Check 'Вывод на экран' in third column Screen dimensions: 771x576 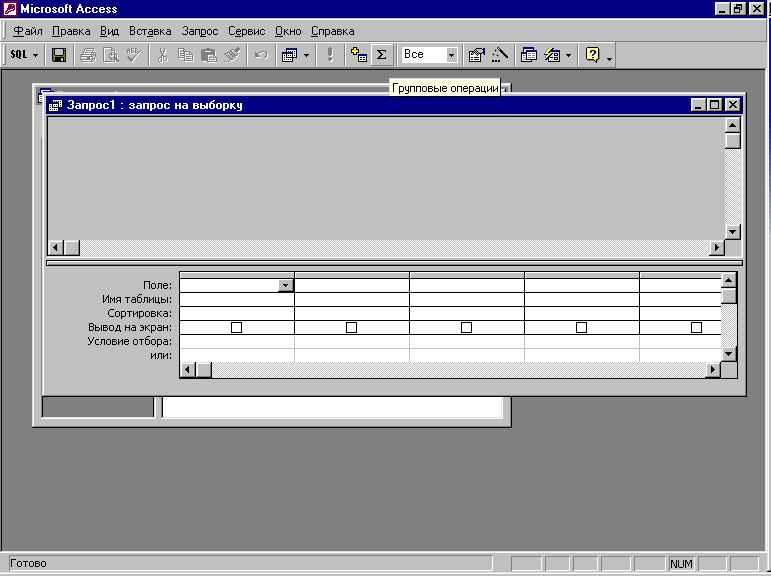coord(467,327)
